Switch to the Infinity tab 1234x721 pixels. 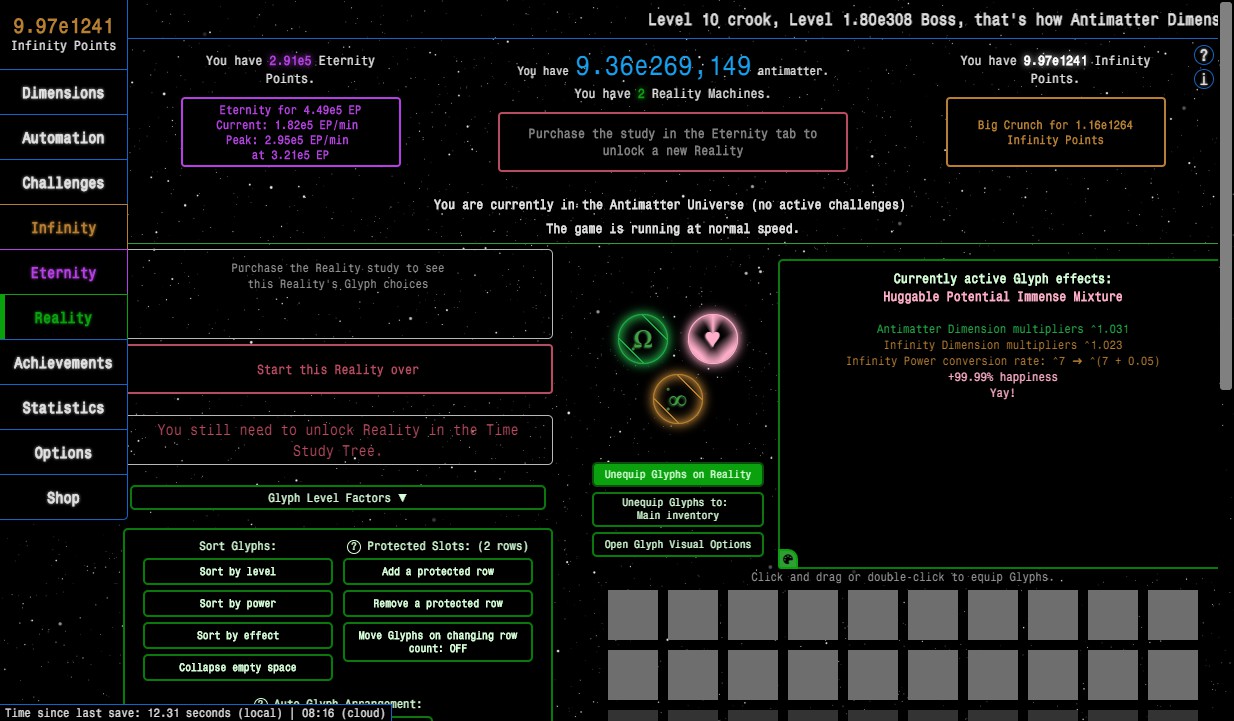click(x=63, y=228)
